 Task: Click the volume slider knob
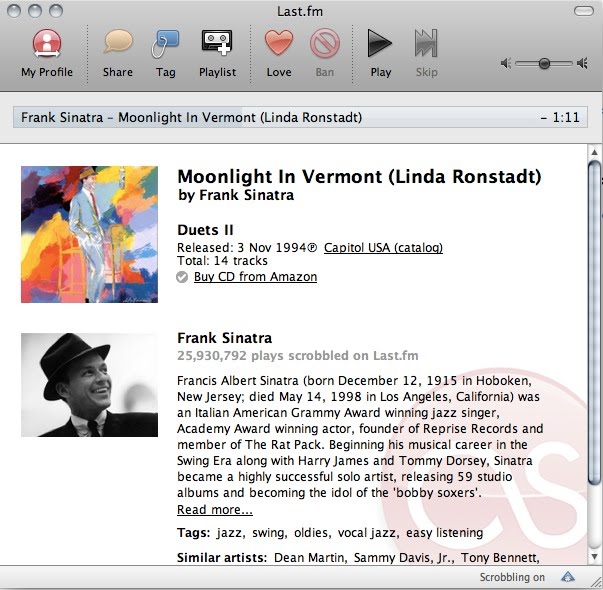click(544, 63)
